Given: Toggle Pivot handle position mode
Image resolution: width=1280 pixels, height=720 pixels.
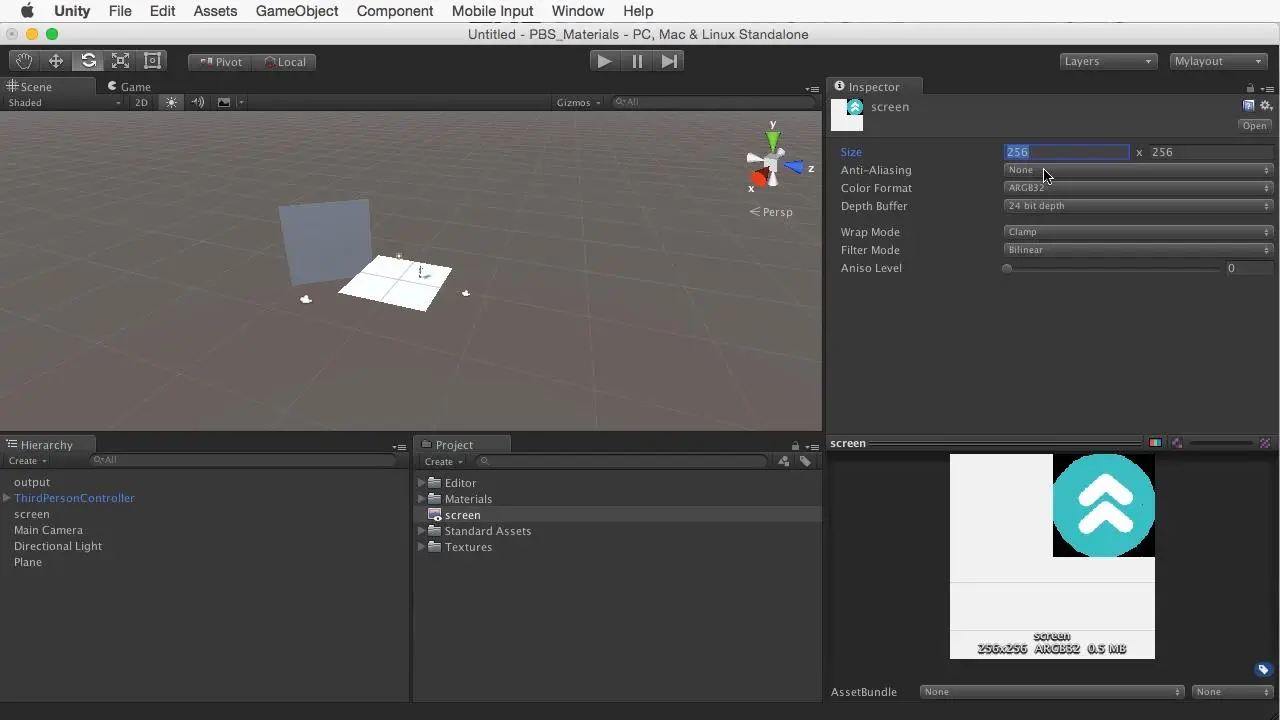Looking at the screenshot, I should point(220,62).
